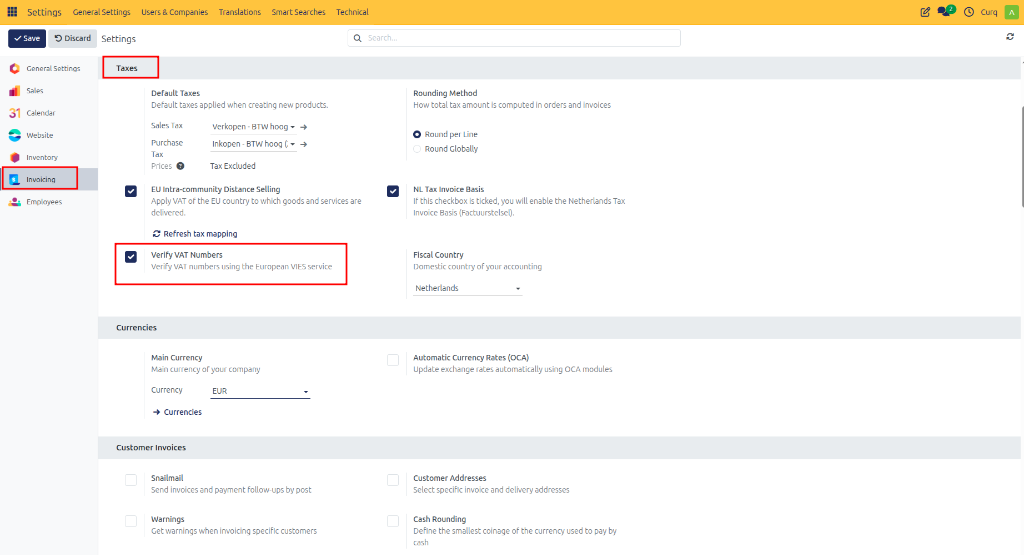Expand the Fiscal Country Netherlands dropdown

tap(468, 288)
